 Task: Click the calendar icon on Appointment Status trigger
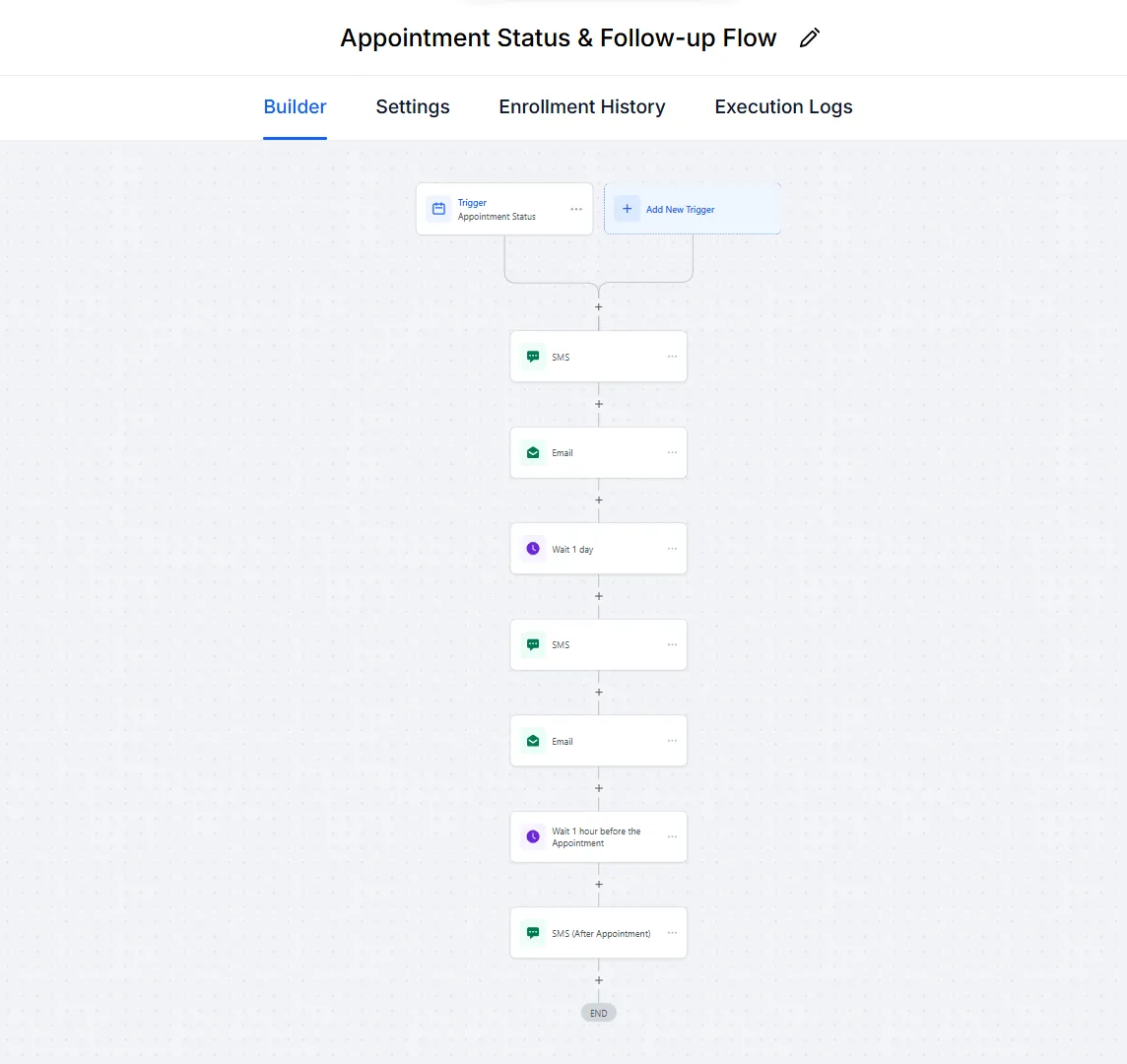point(439,209)
